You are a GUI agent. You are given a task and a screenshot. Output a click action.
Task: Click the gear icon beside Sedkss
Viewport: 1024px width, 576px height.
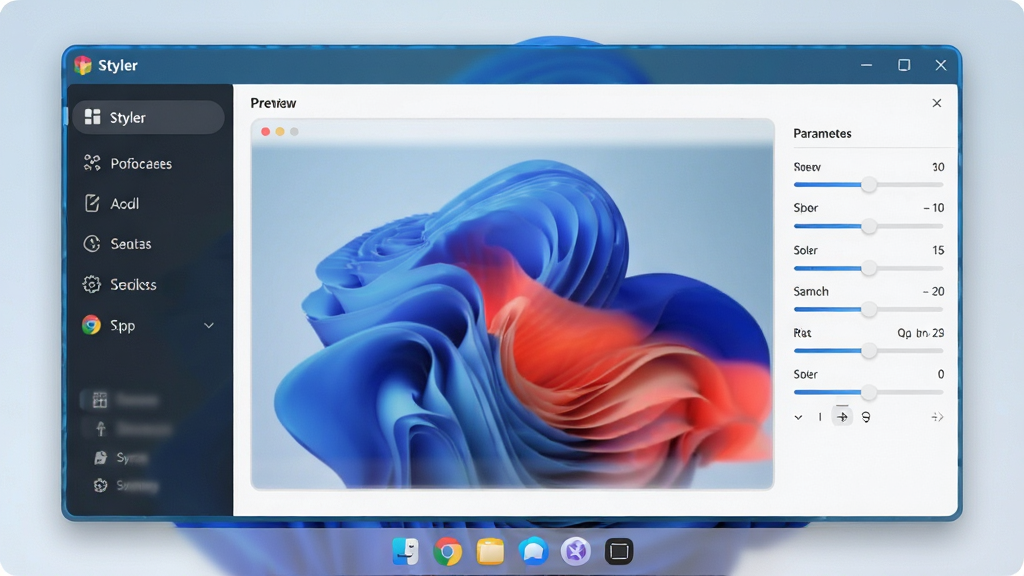pos(91,284)
